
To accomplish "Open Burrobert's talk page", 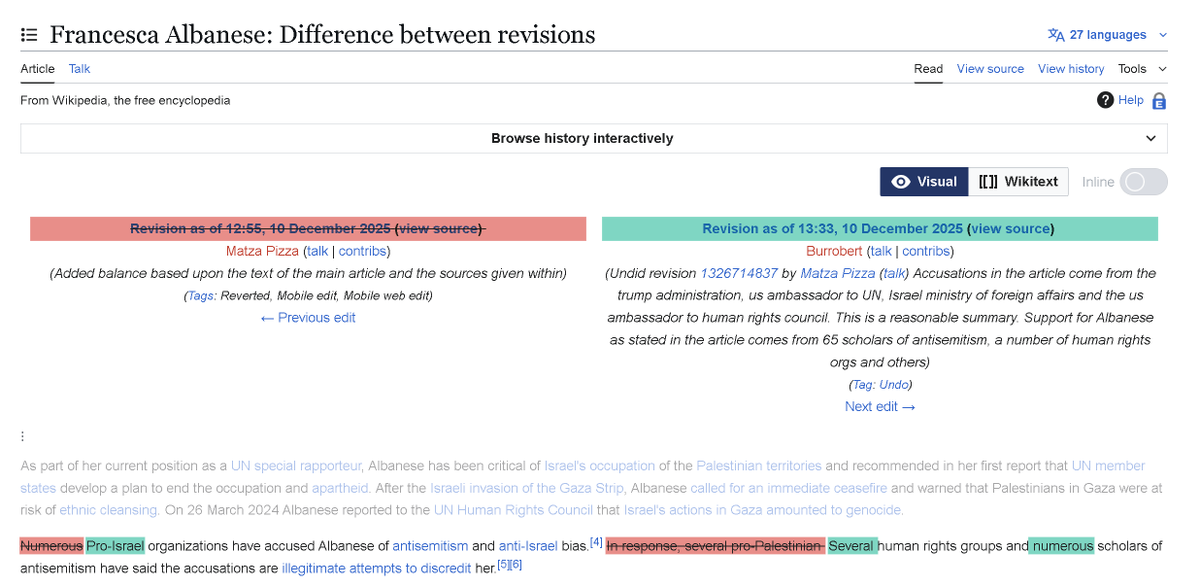I will click(880, 251).
